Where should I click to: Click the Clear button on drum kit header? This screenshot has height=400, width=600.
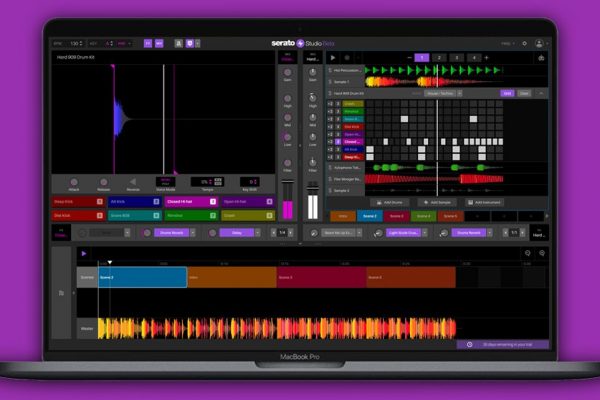[524, 93]
